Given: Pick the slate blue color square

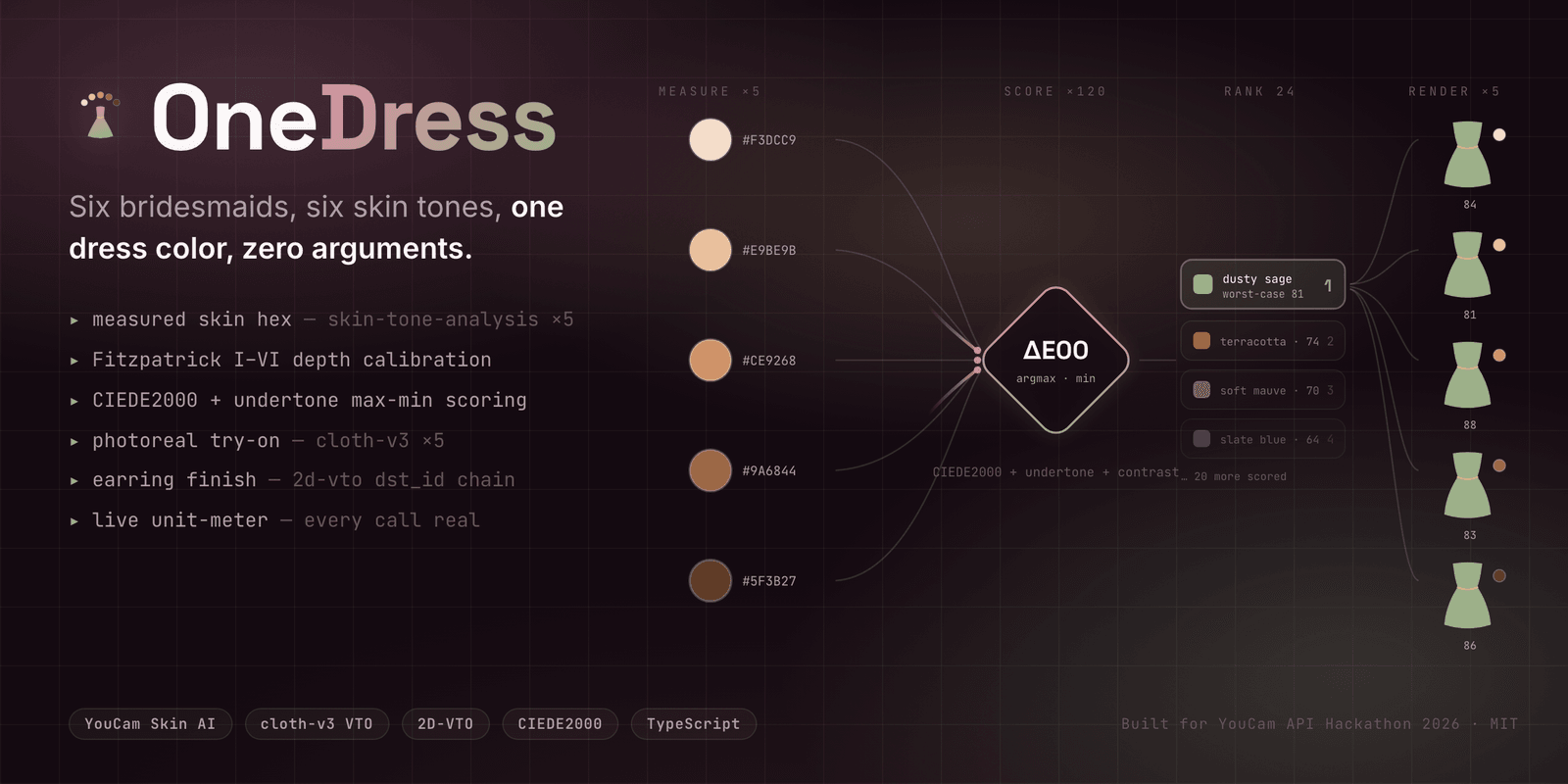Looking at the screenshot, I should 1201,439.
